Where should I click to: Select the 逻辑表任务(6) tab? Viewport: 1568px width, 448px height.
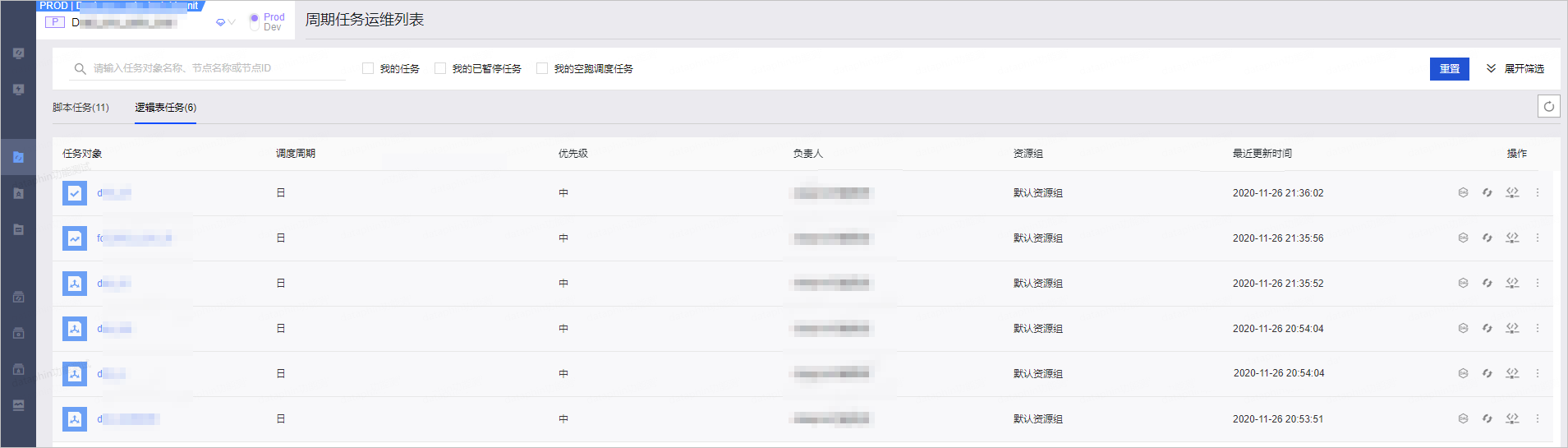pyautogui.click(x=165, y=108)
